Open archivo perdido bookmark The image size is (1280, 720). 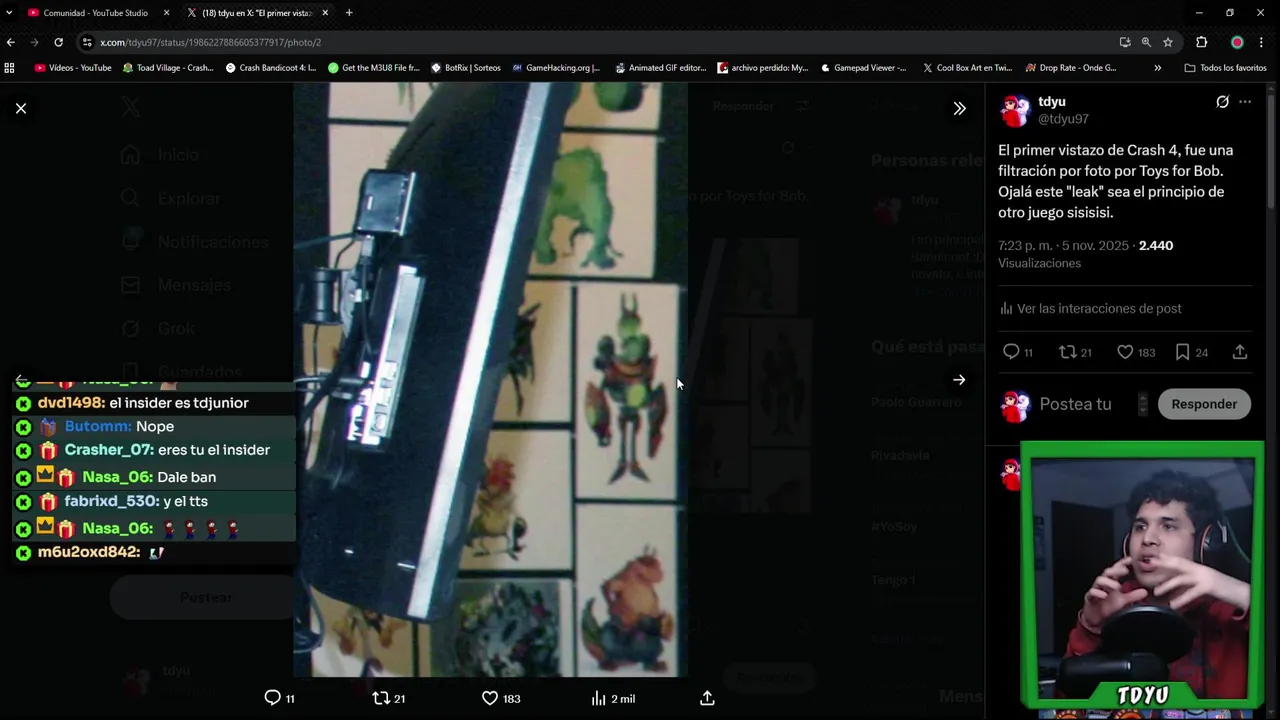point(763,68)
